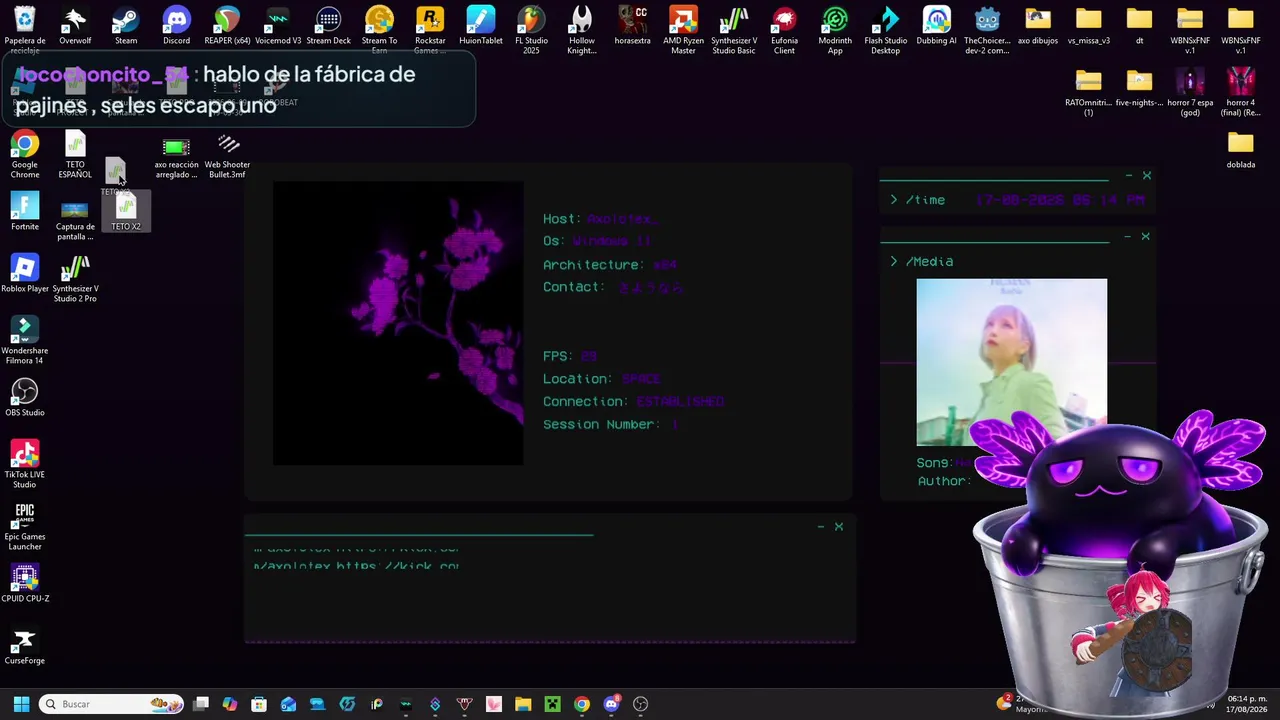The image size is (1280, 720).
Task: Launch CurseForge from the desktop
Action: [x=25, y=645]
